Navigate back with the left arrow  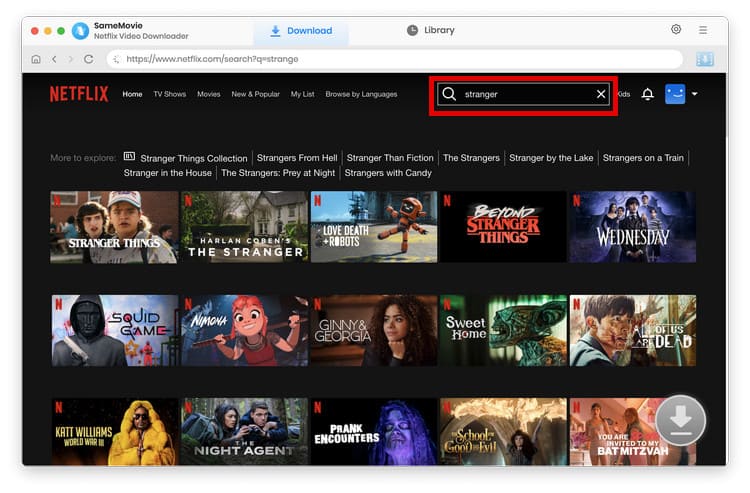(54, 59)
